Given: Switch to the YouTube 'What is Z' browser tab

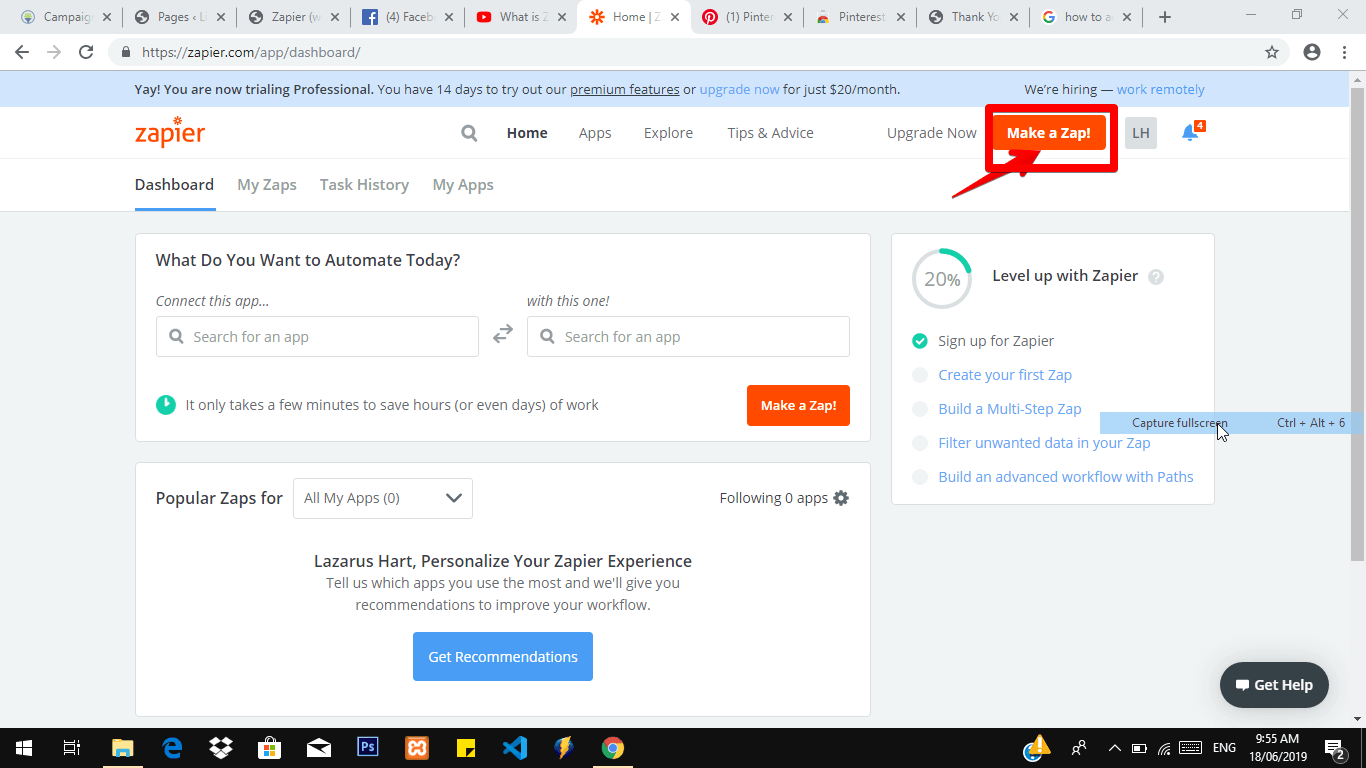Looking at the screenshot, I should (520, 17).
